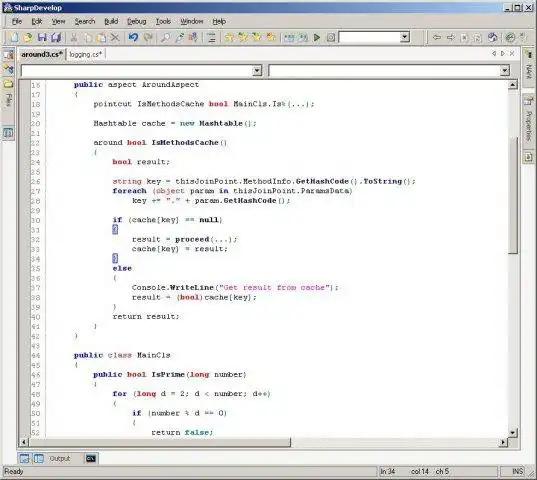The image size is (537, 480).
Task: Click the toggle-comment lines icon
Action: coord(211,37)
